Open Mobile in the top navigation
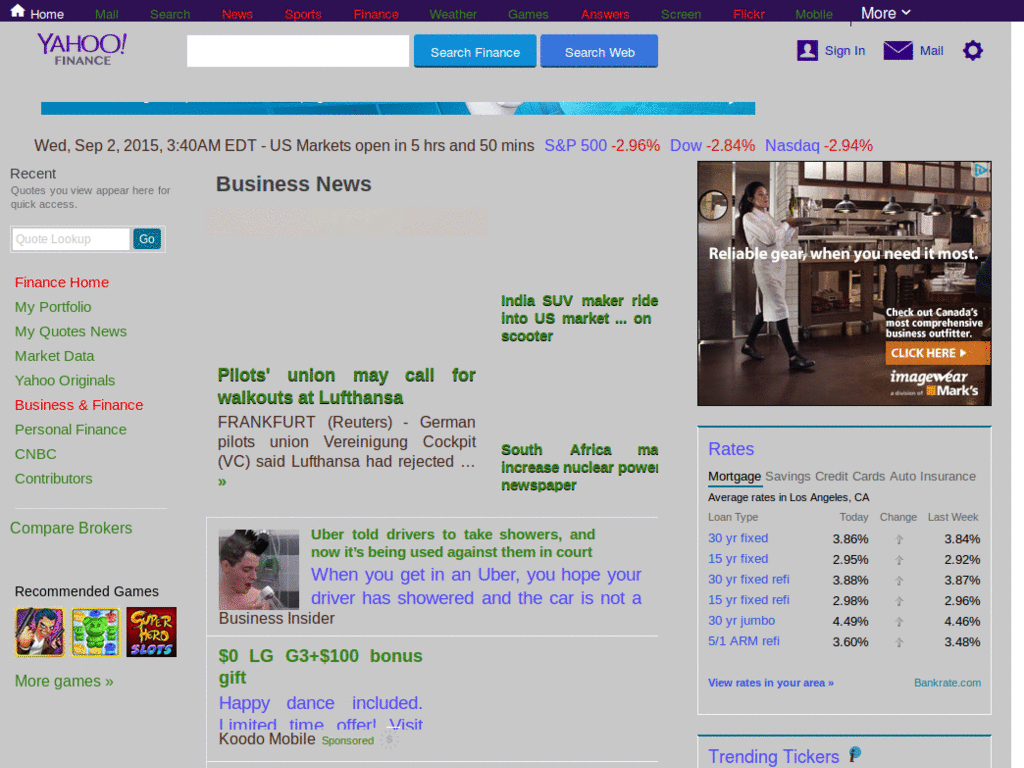 coord(814,14)
